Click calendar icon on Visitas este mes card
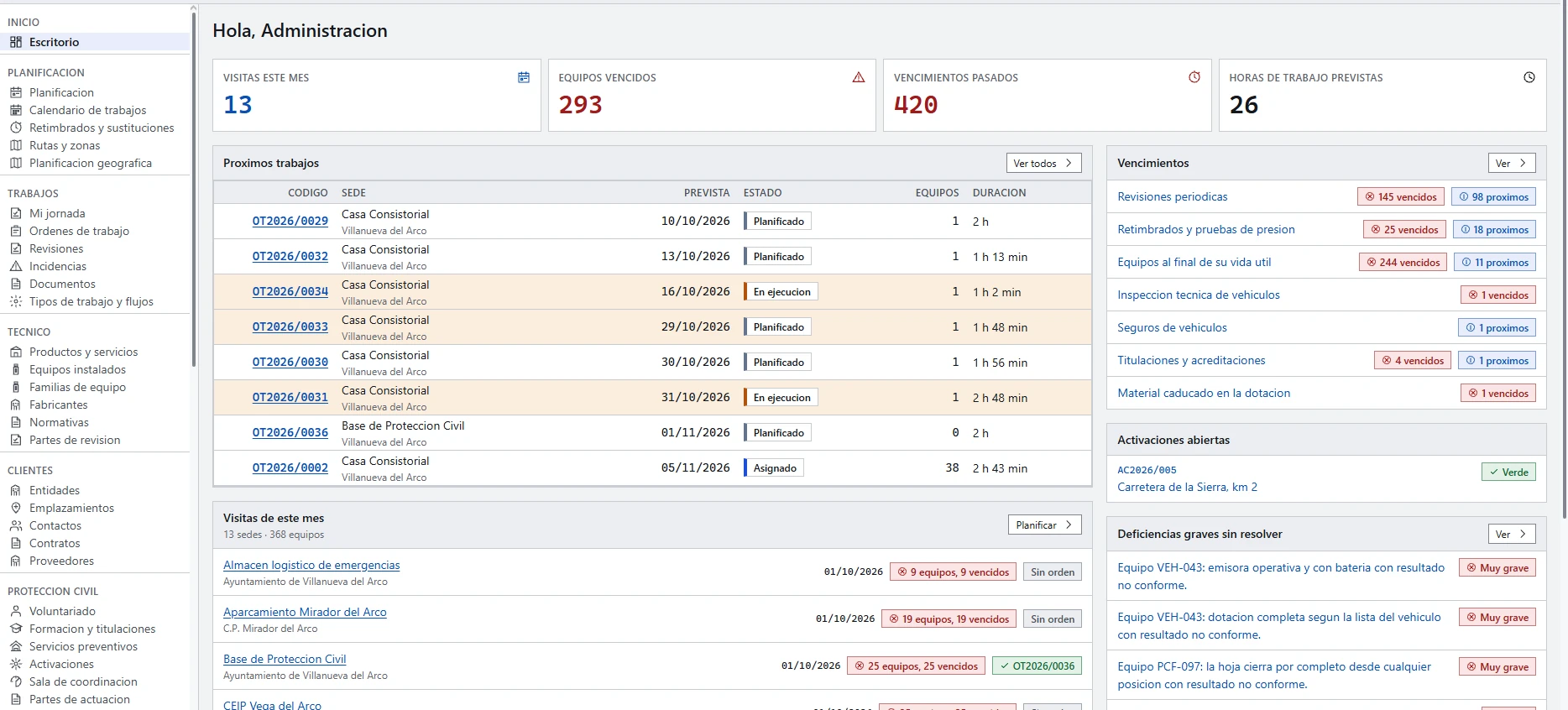This screenshot has height=710, width=1568. pyautogui.click(x=524, y=77)
